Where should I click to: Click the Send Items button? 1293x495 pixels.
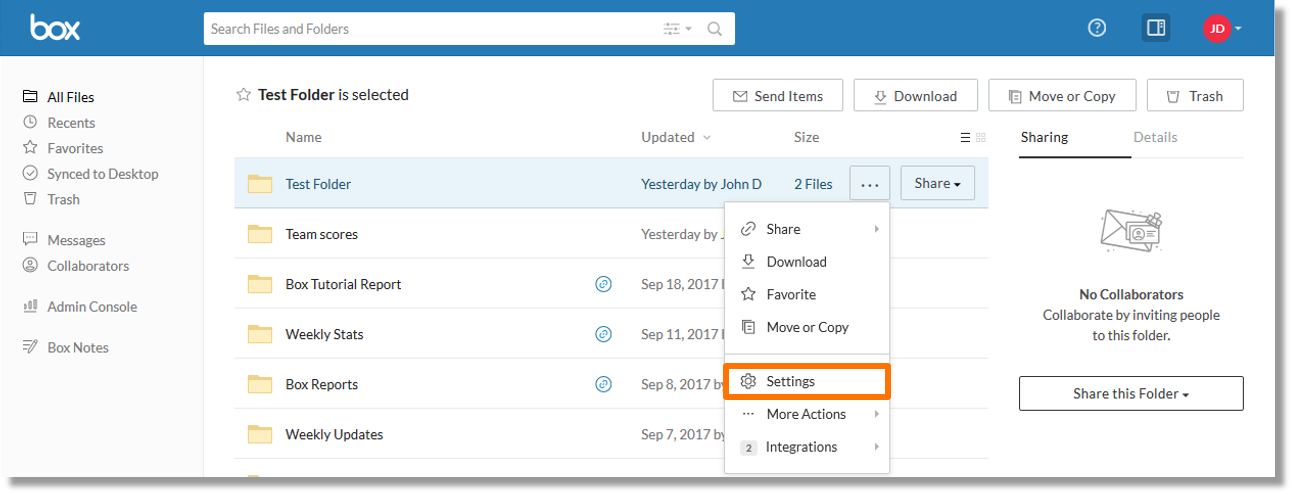pos(778,96)
